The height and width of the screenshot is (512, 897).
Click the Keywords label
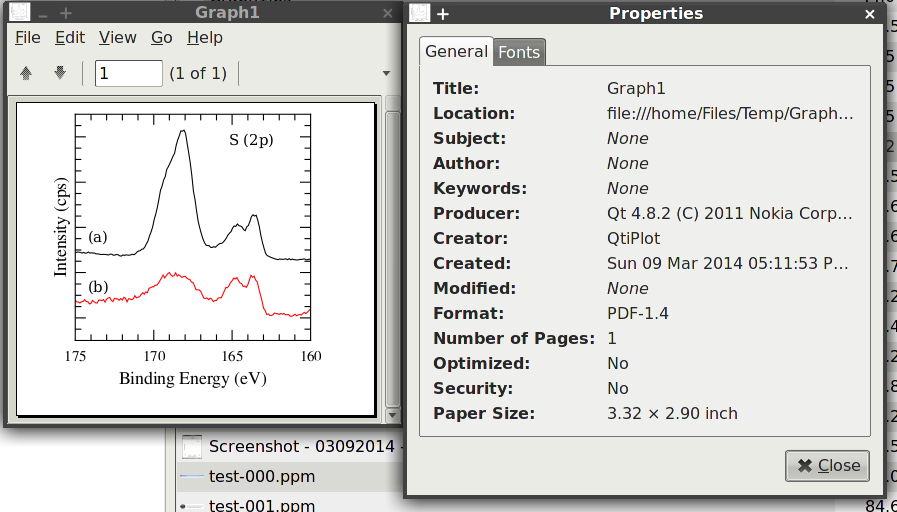tap(480, 189)
